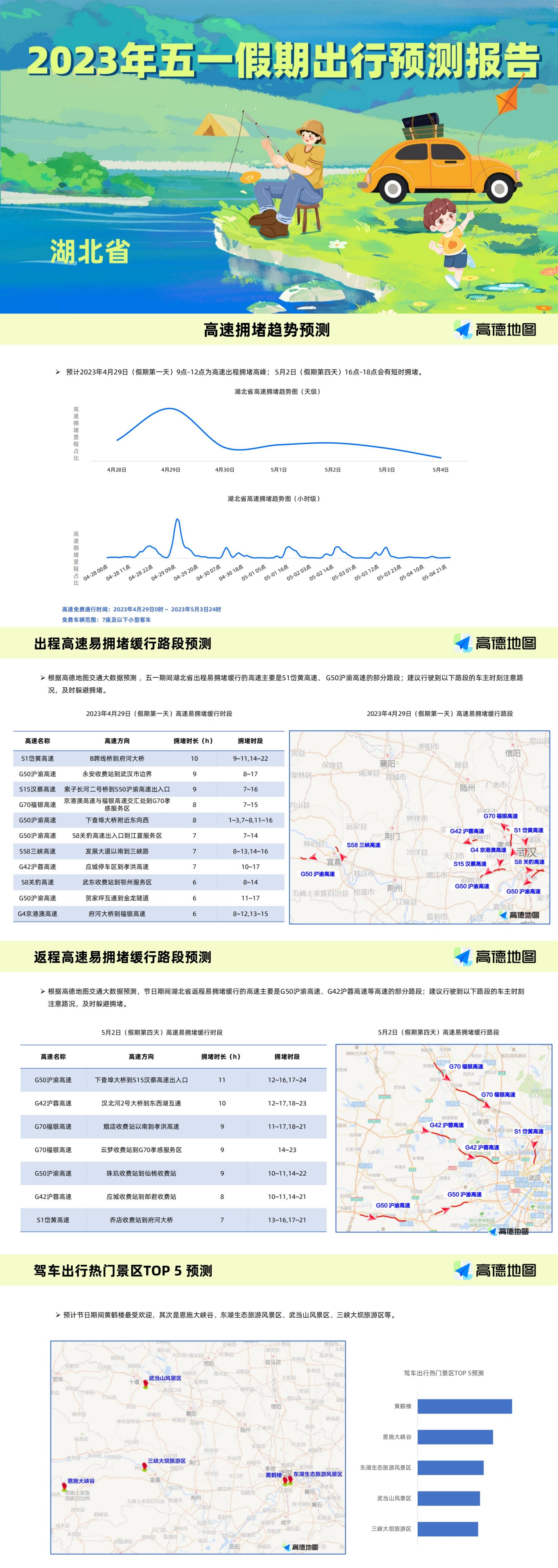Click the 三峡大坝旅游区 bar in the chart

click(448, 1528)
